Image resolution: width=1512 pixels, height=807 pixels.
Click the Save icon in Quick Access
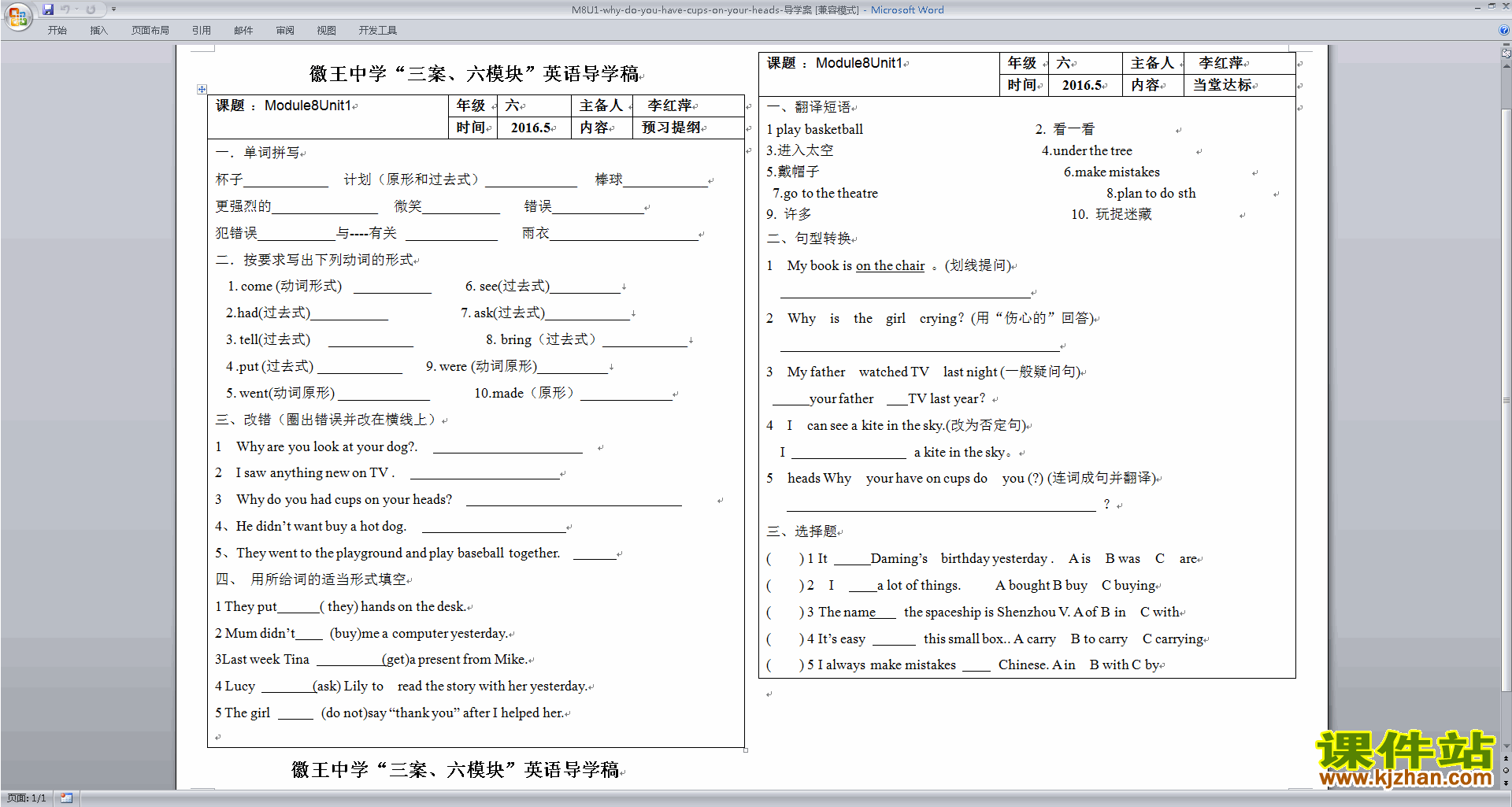click(x=48, y=9)
